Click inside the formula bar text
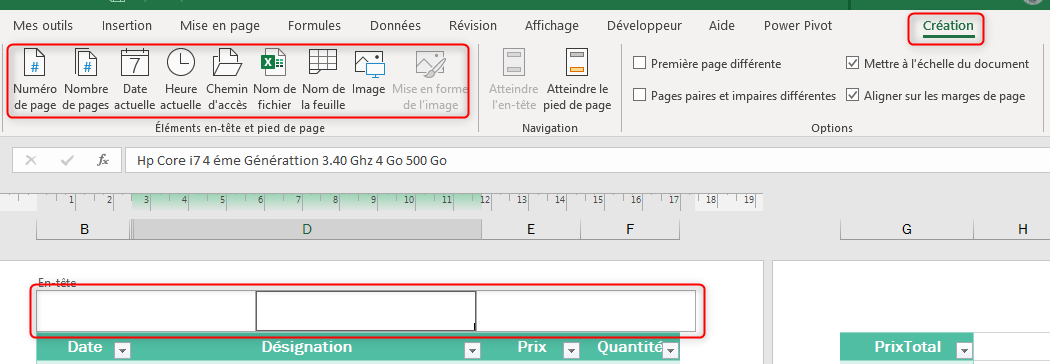Image resolution: width=1050 pixels, height=364 pixels. click(292, 161)
